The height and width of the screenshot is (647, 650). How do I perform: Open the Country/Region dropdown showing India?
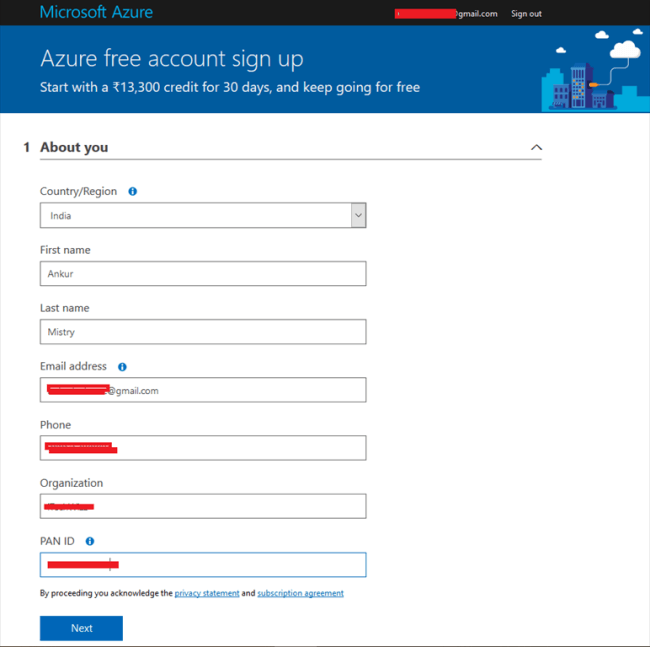(203, 216)
